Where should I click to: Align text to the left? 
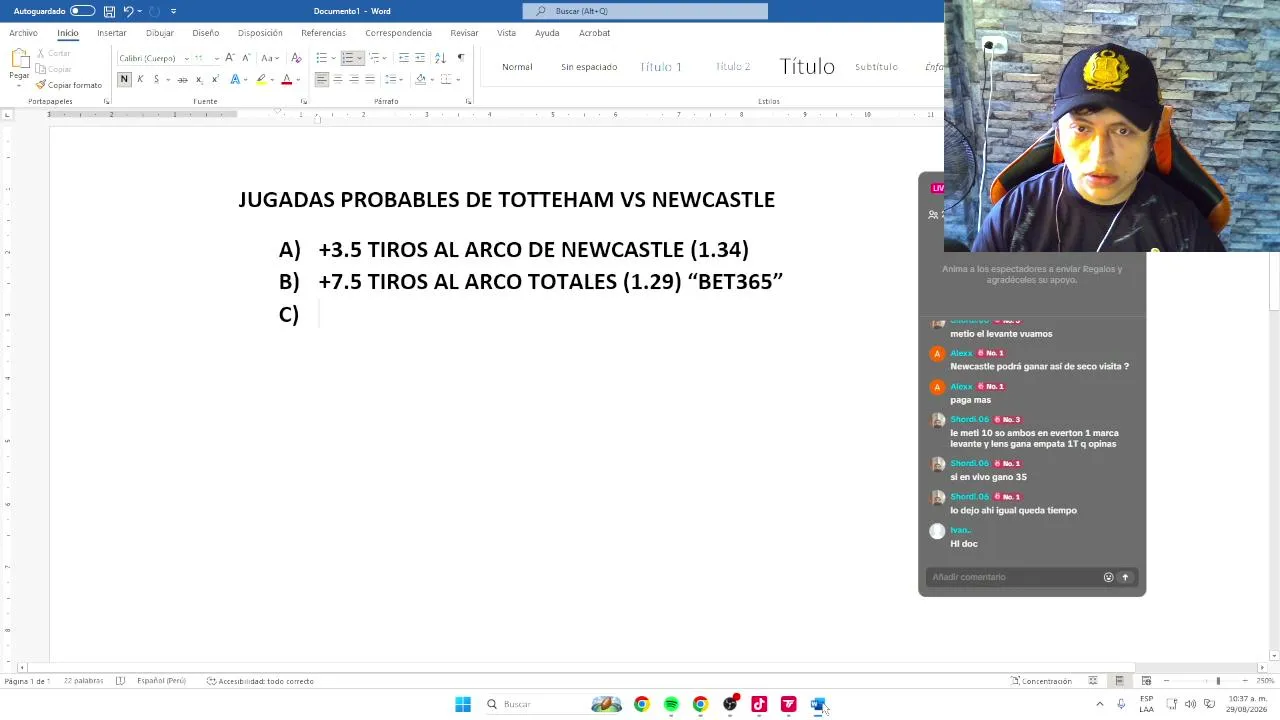pyautogui.click(x=321, y=79)
